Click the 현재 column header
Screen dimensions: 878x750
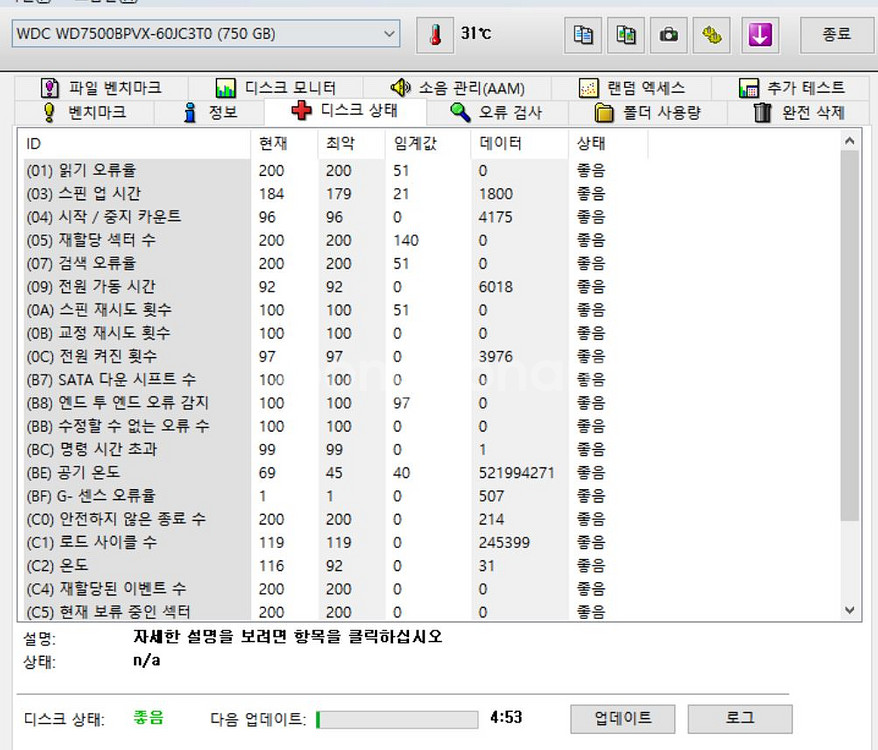tap(284, 144)
